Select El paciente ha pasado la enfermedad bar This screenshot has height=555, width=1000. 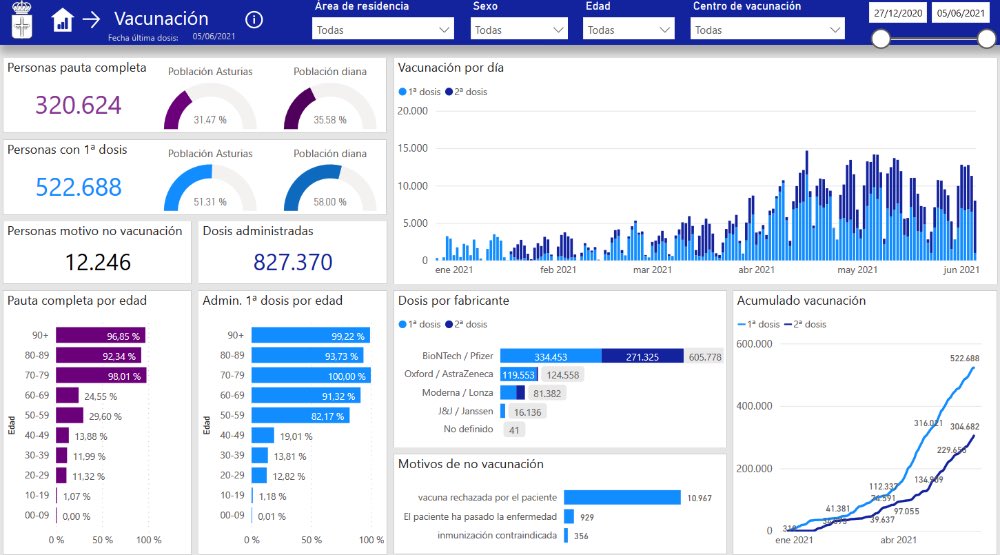(x=569, y=517)
